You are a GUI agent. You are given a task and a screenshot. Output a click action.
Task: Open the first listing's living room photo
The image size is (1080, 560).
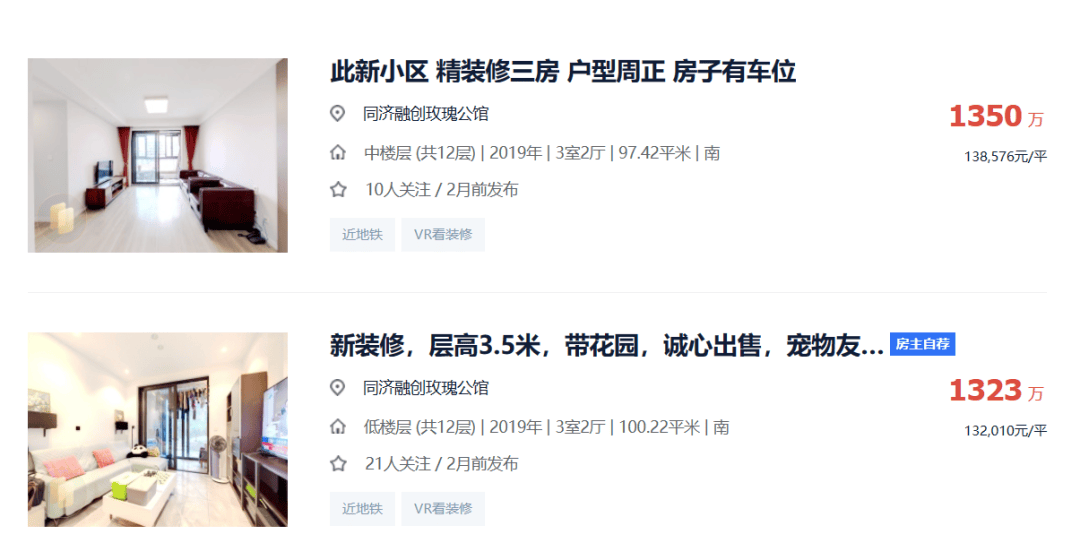coord(158,155)
